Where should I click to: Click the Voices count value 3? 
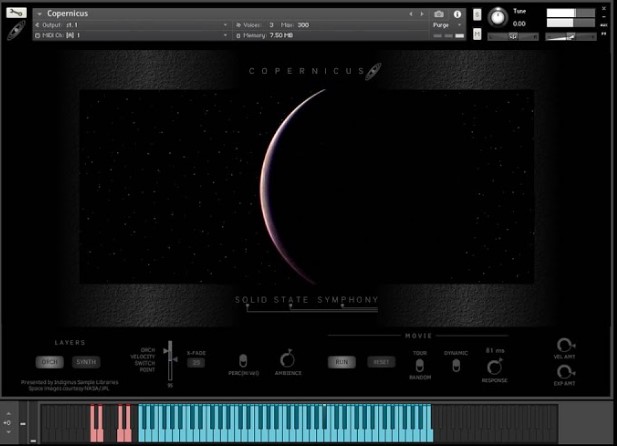[x=271, y=25]
